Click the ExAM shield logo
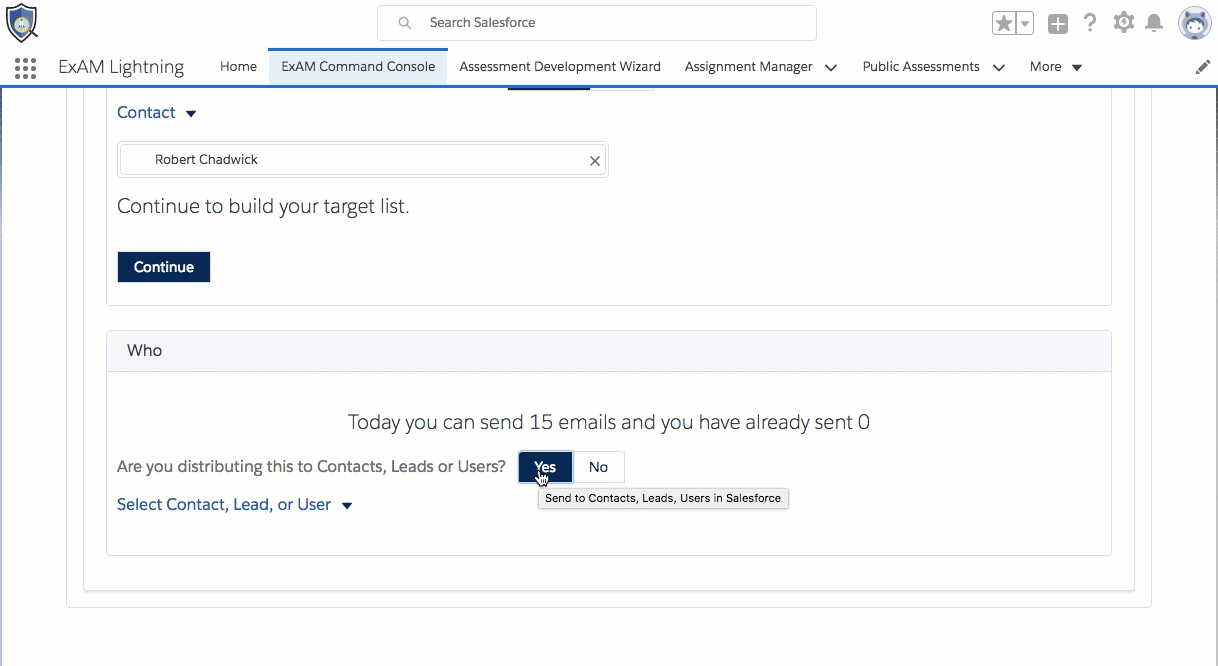The width and height of the screenshot is (1218, 666). (21, 22)
